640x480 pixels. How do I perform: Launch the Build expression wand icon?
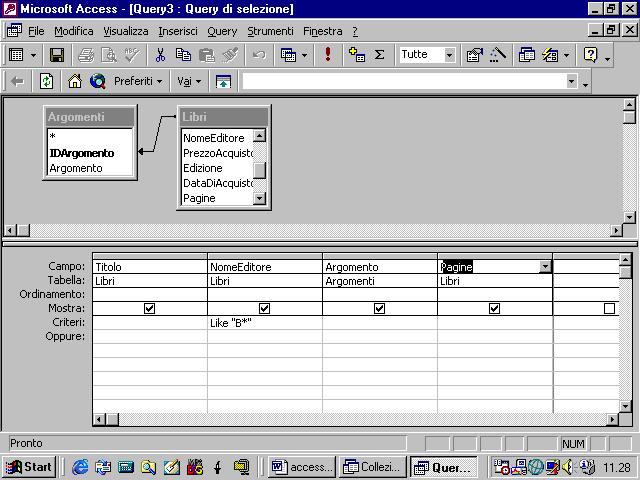(498, 55)
